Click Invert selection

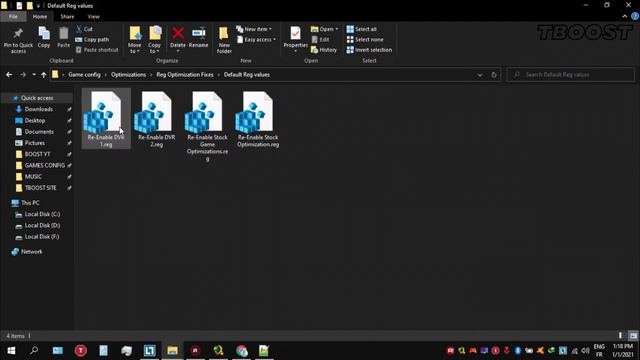pyautogui.click(x=369, y=50)
